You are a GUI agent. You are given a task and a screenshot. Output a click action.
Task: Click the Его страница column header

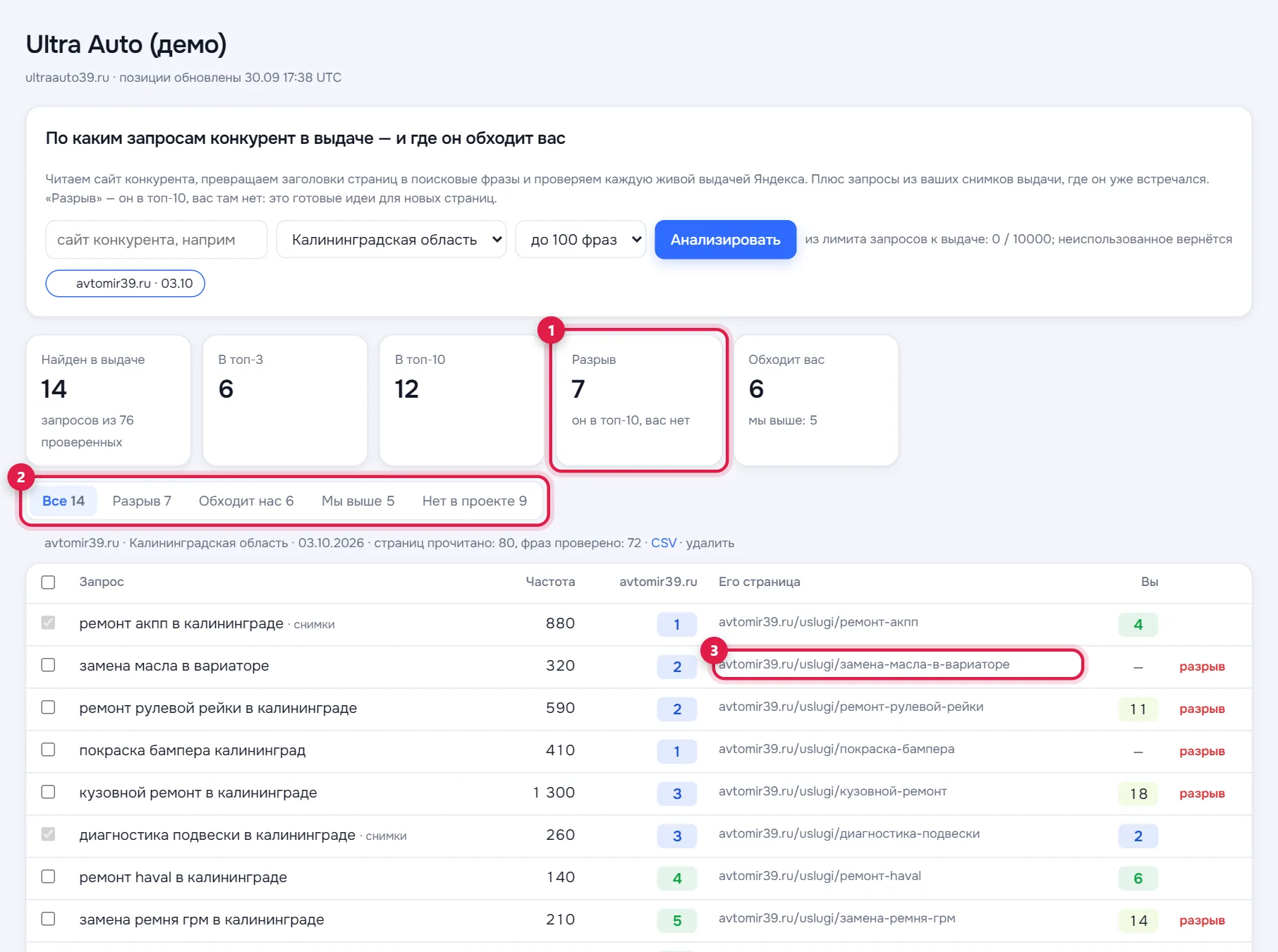pos(759,582)
